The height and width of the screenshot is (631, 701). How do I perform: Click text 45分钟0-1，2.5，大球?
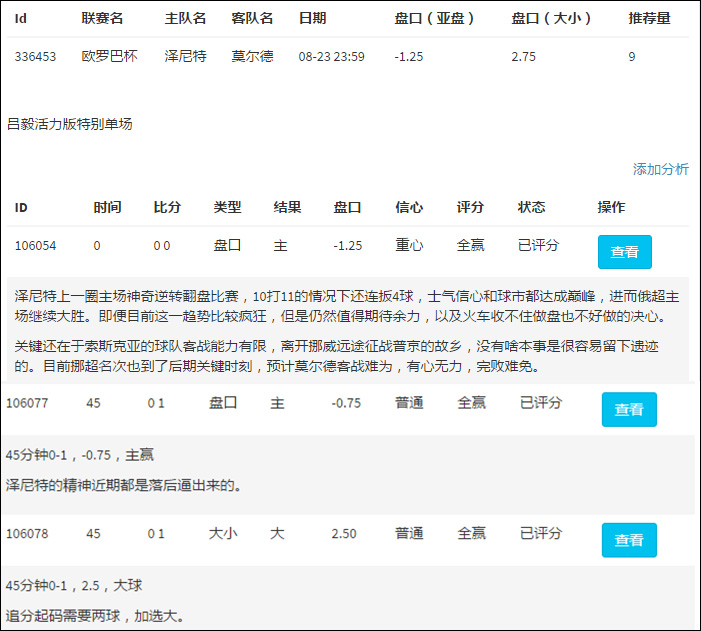click(74, 585)
